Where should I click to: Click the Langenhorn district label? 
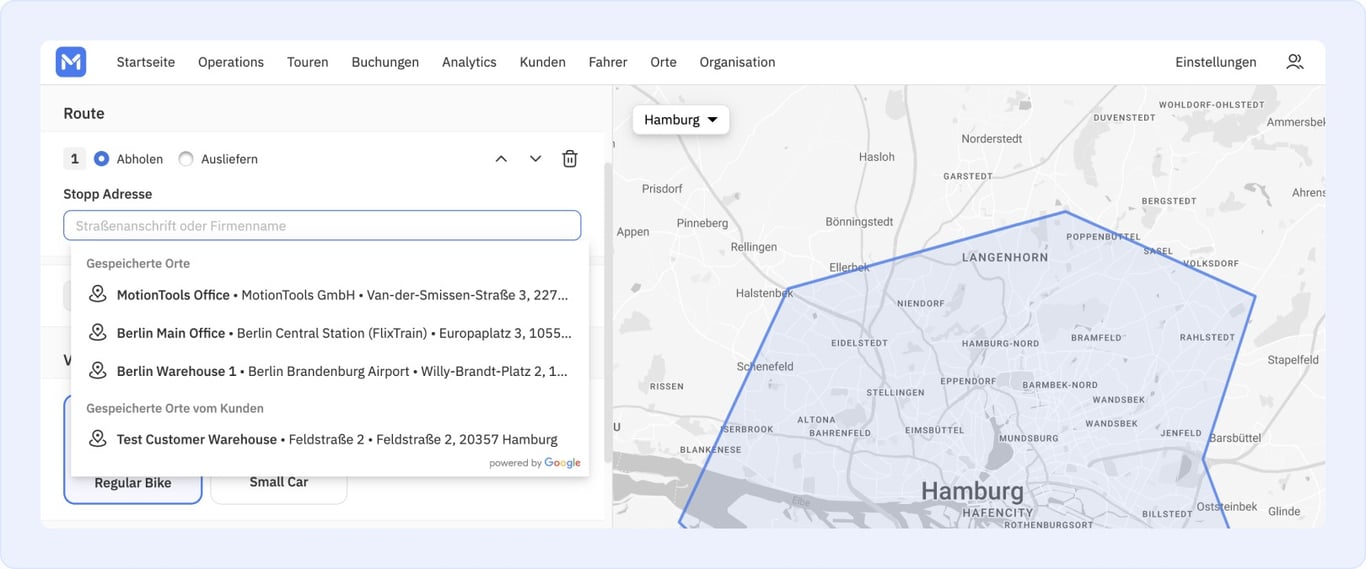(x=1005, y=257)
